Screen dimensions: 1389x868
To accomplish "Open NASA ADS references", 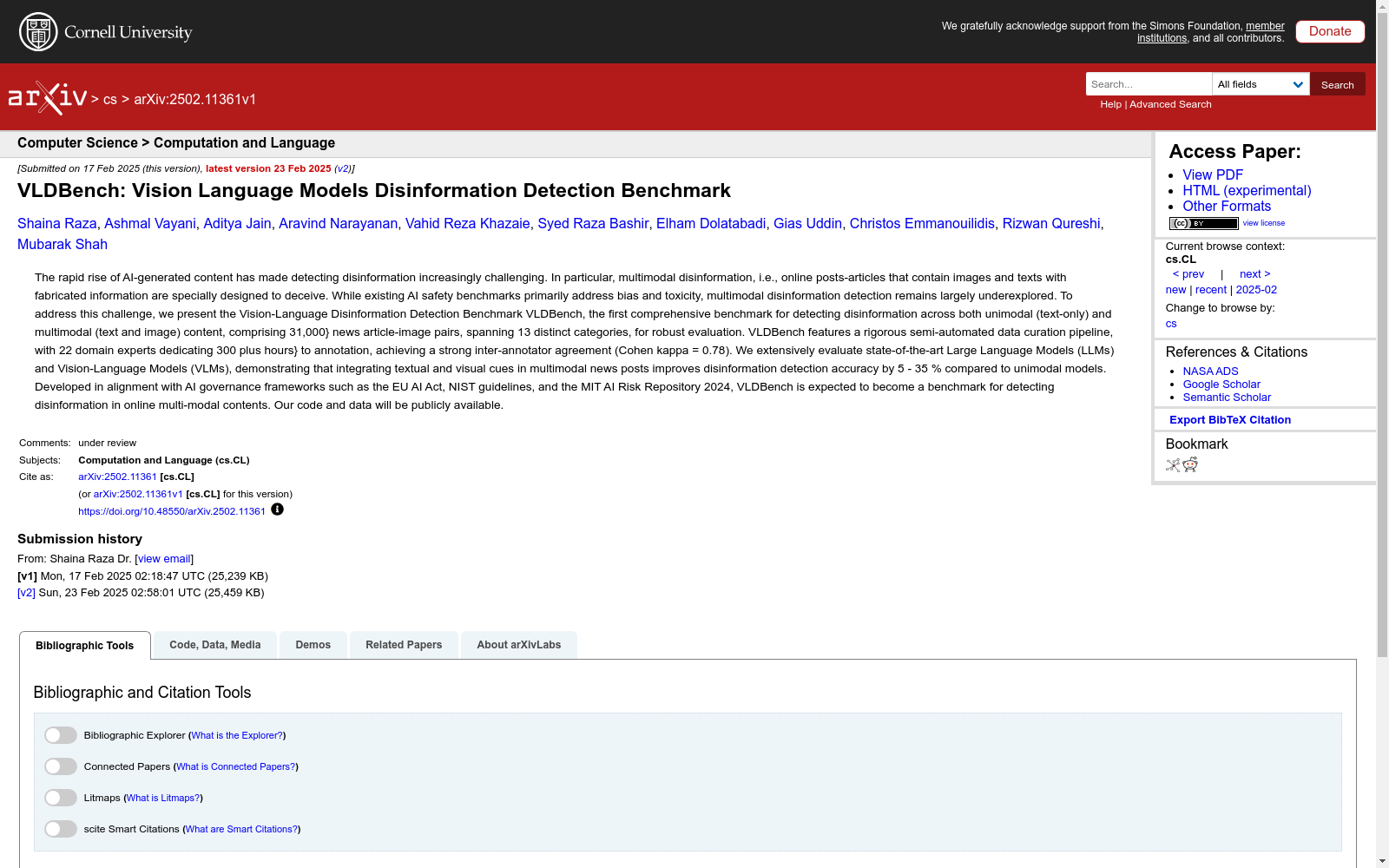I will coord(1210,371).
